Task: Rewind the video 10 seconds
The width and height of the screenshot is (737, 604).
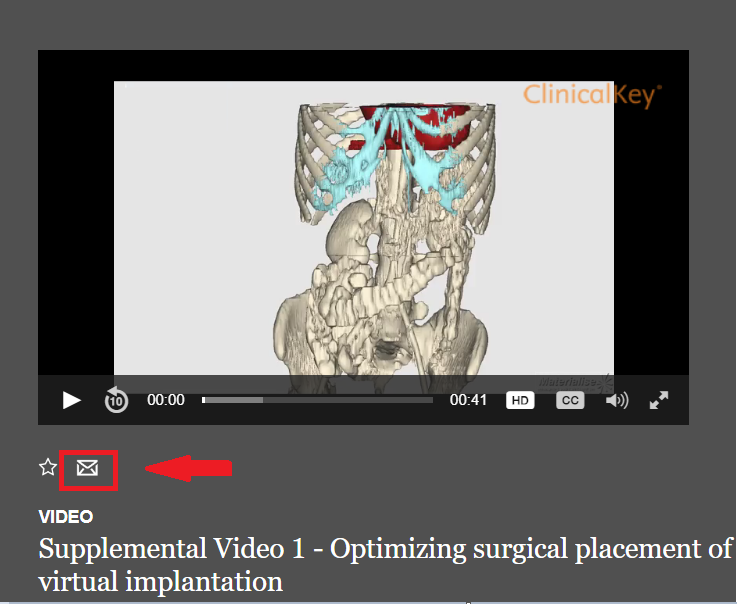Action: coord(116,401)
